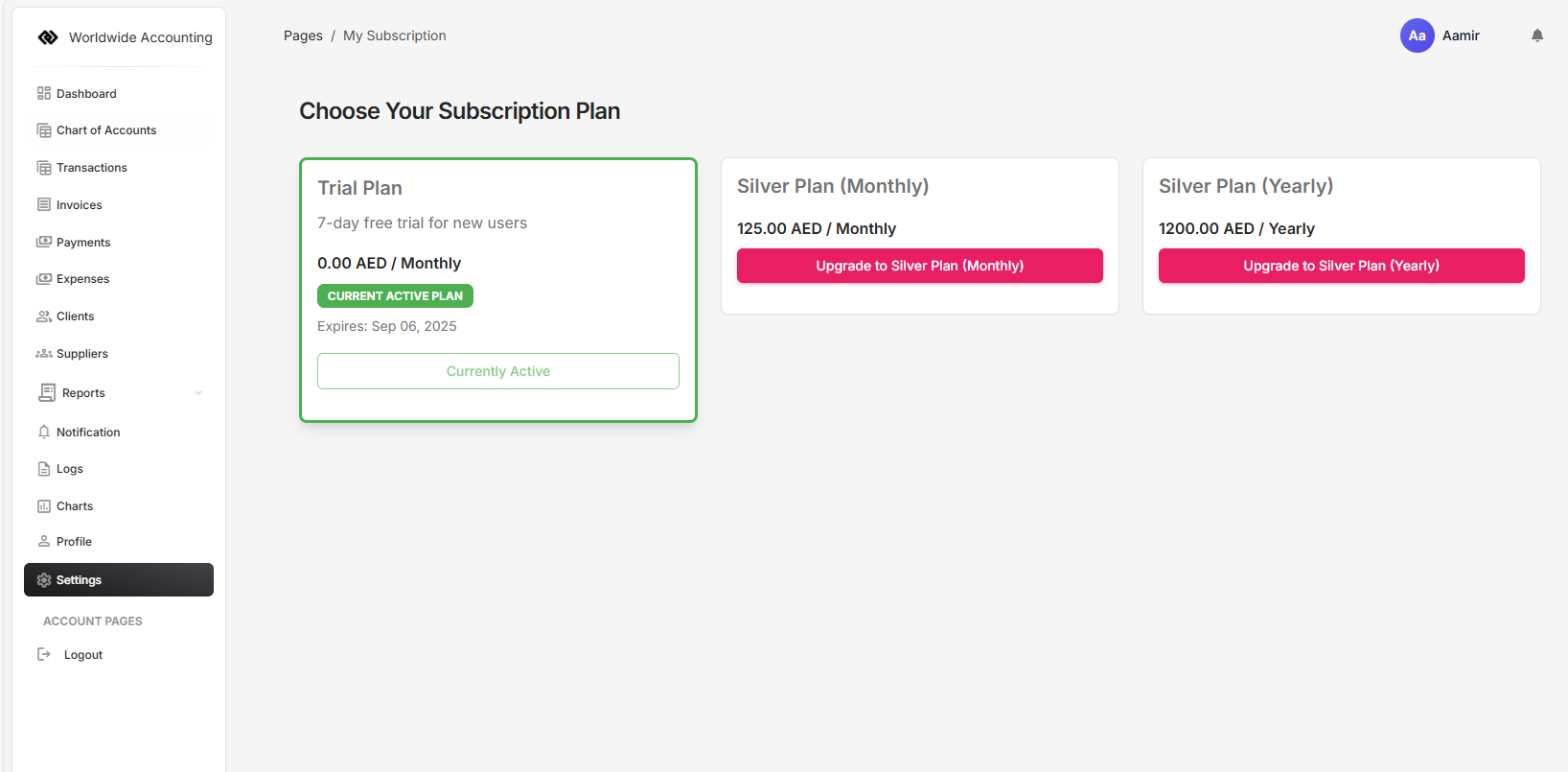The height and width of the screenshot is (772, 1568).
Task: Go to Transactions in sidebar
Action: 91,168
